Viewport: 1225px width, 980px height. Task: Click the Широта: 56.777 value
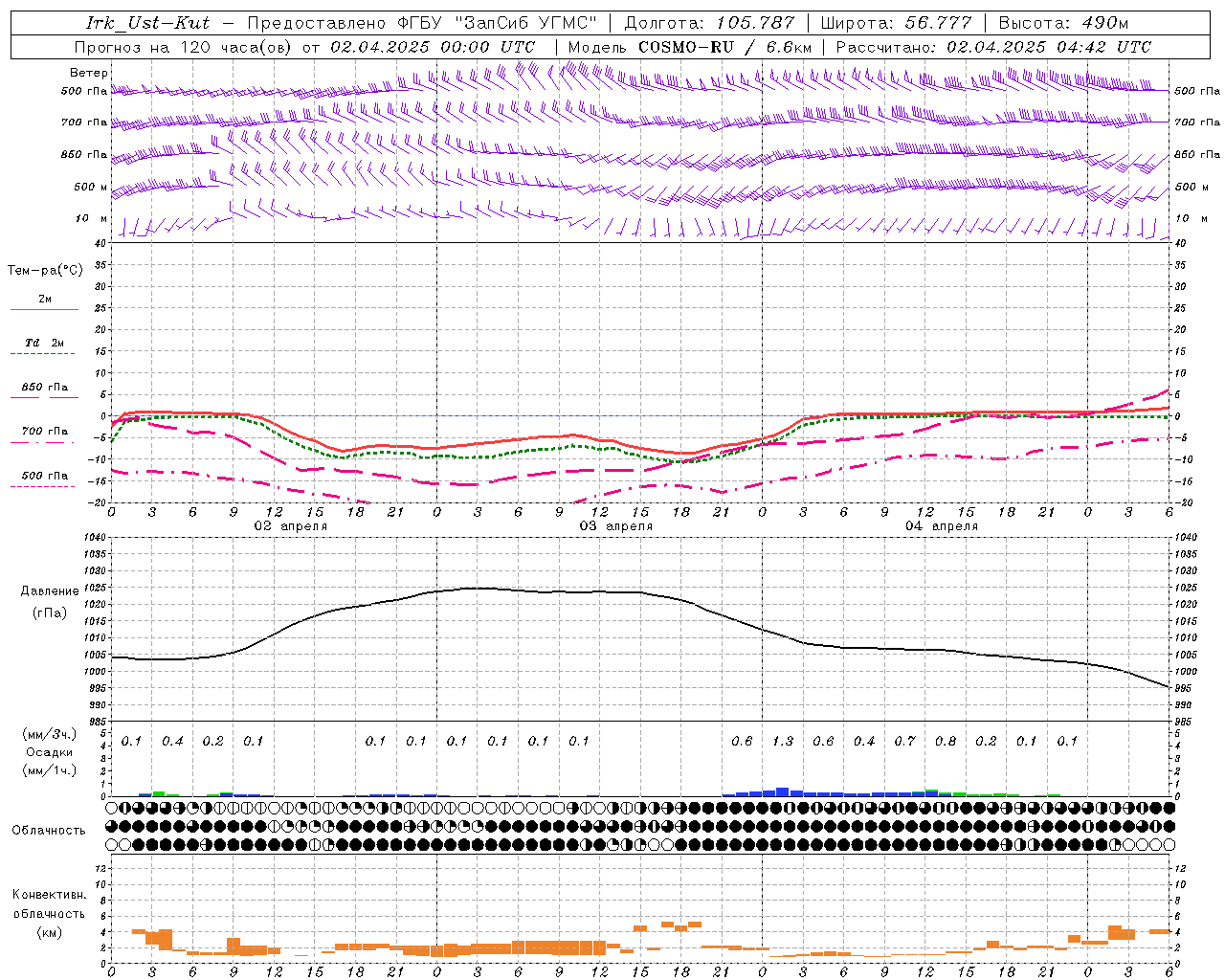coord(896,23)
